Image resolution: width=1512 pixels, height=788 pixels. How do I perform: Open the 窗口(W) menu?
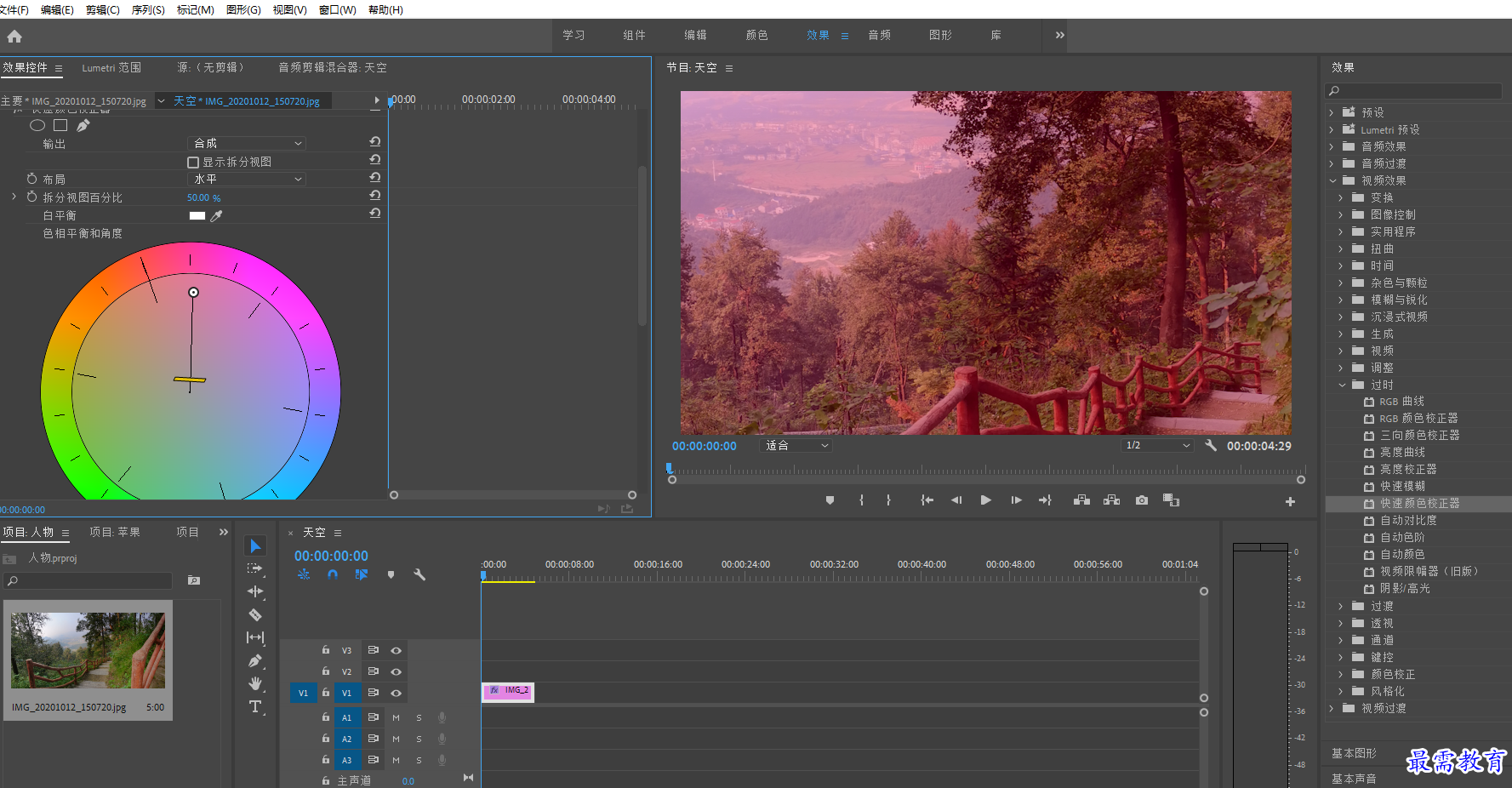[337, 9]
